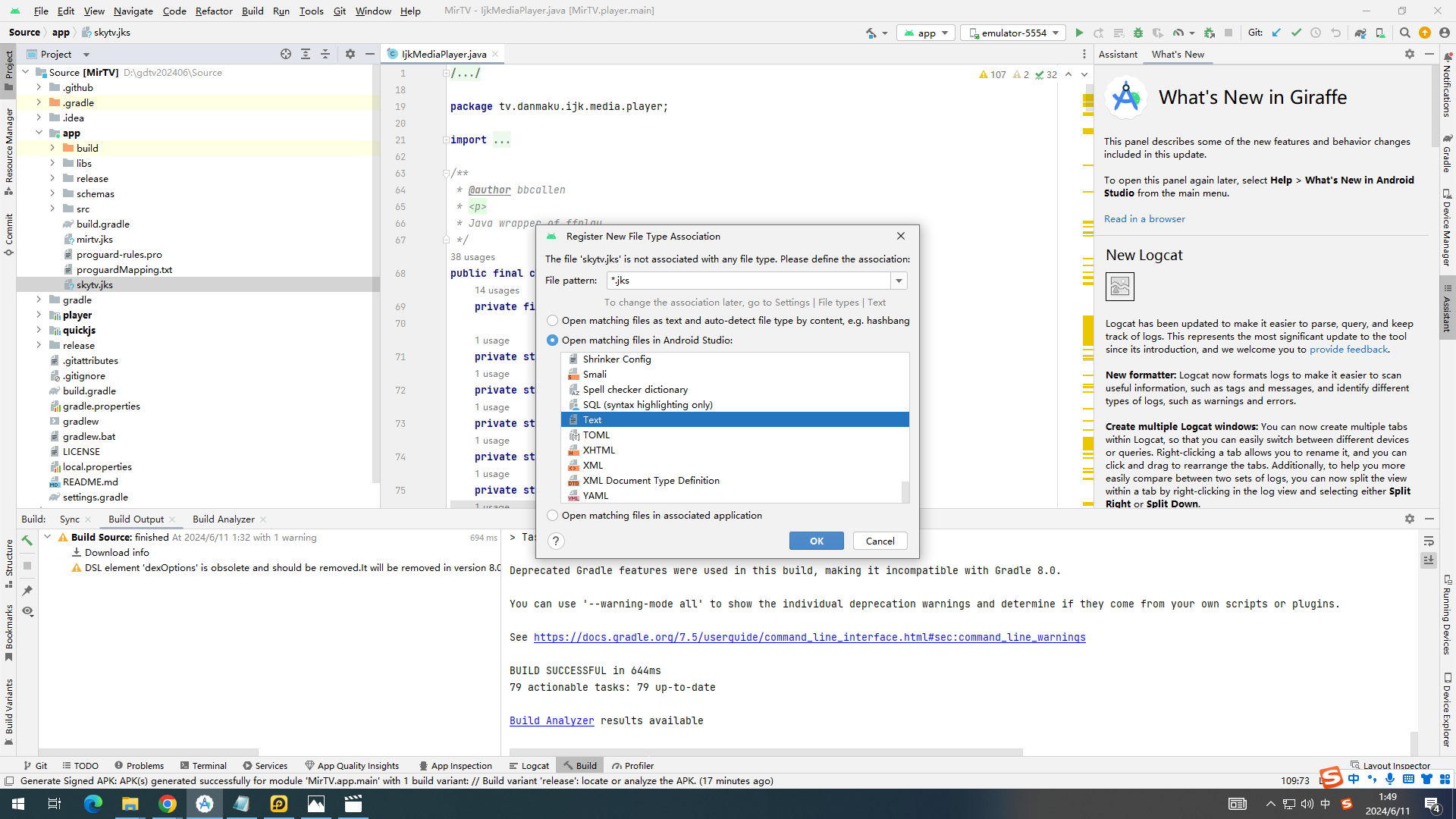Open the File pattern dropdown arrow
Image resolution: width=1456 pixels, height=819 pixels.
pyautogui.click(x=899, y=281)
